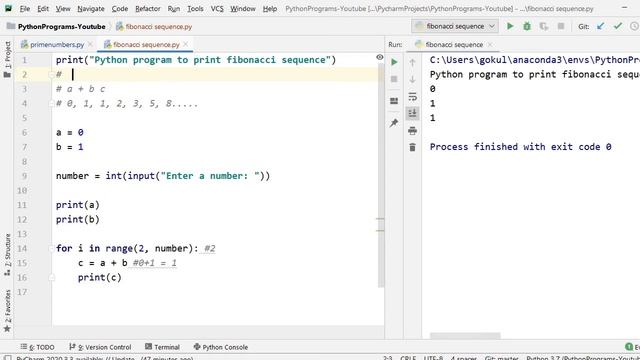Click down the stack trace arrow
The width and height of the screenshot is (640, 360).
pos(412,79)
